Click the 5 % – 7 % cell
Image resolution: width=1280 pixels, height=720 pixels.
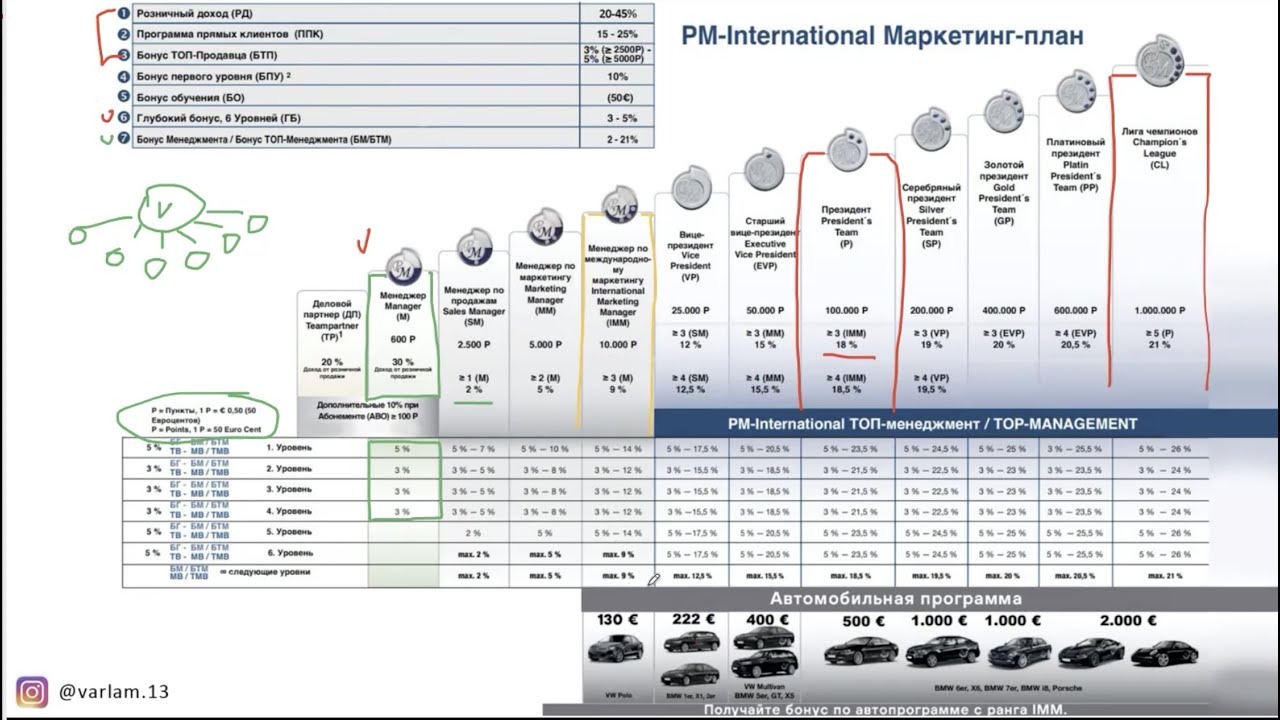(x=473, y=449)
